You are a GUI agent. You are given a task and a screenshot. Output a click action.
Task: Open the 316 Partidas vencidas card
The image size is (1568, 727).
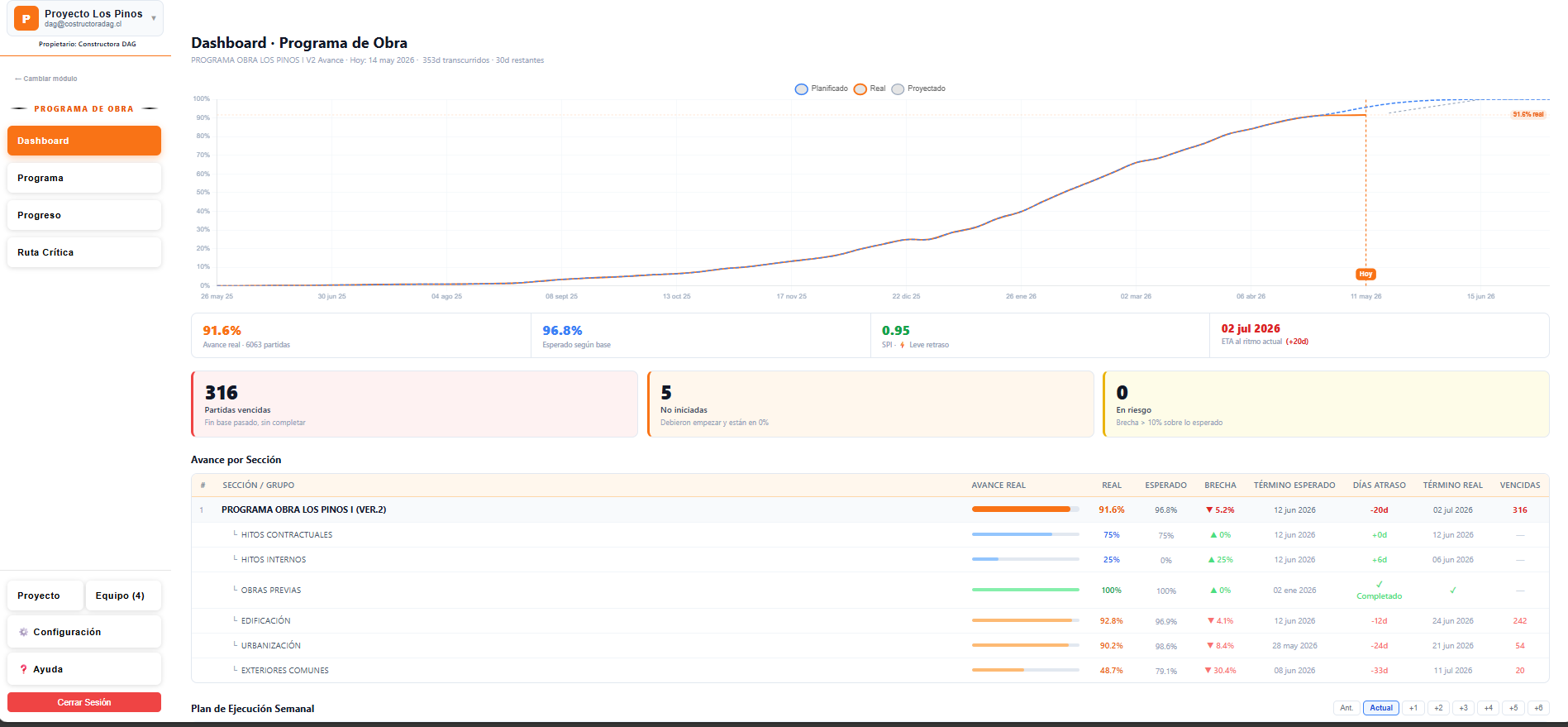(x=415, y=404)
